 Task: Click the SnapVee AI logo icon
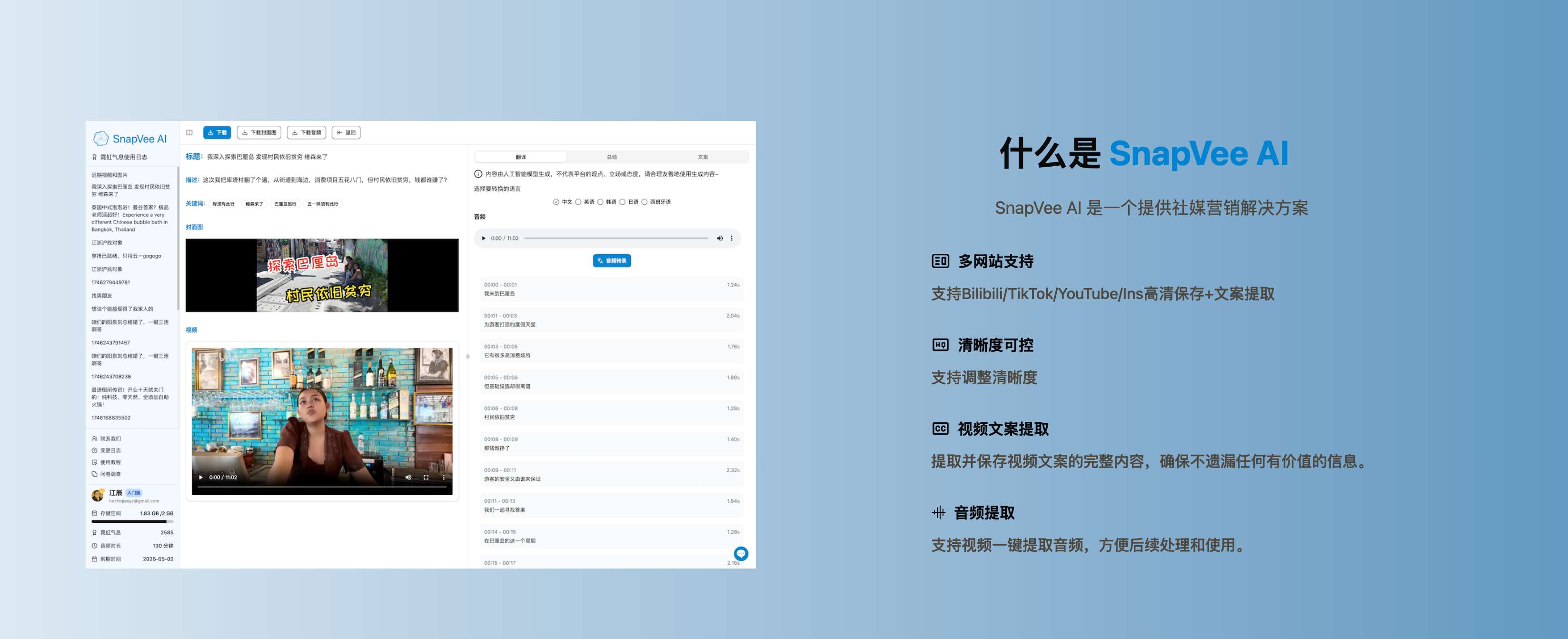(100, 139)
